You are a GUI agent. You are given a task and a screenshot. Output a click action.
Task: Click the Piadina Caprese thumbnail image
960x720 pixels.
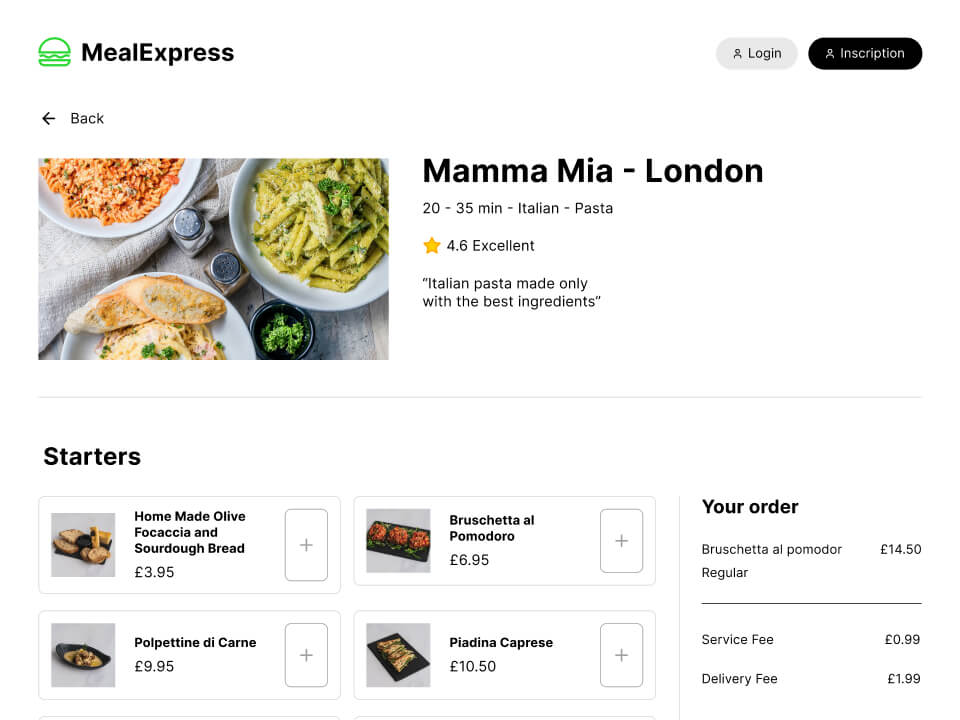[398, 655]
